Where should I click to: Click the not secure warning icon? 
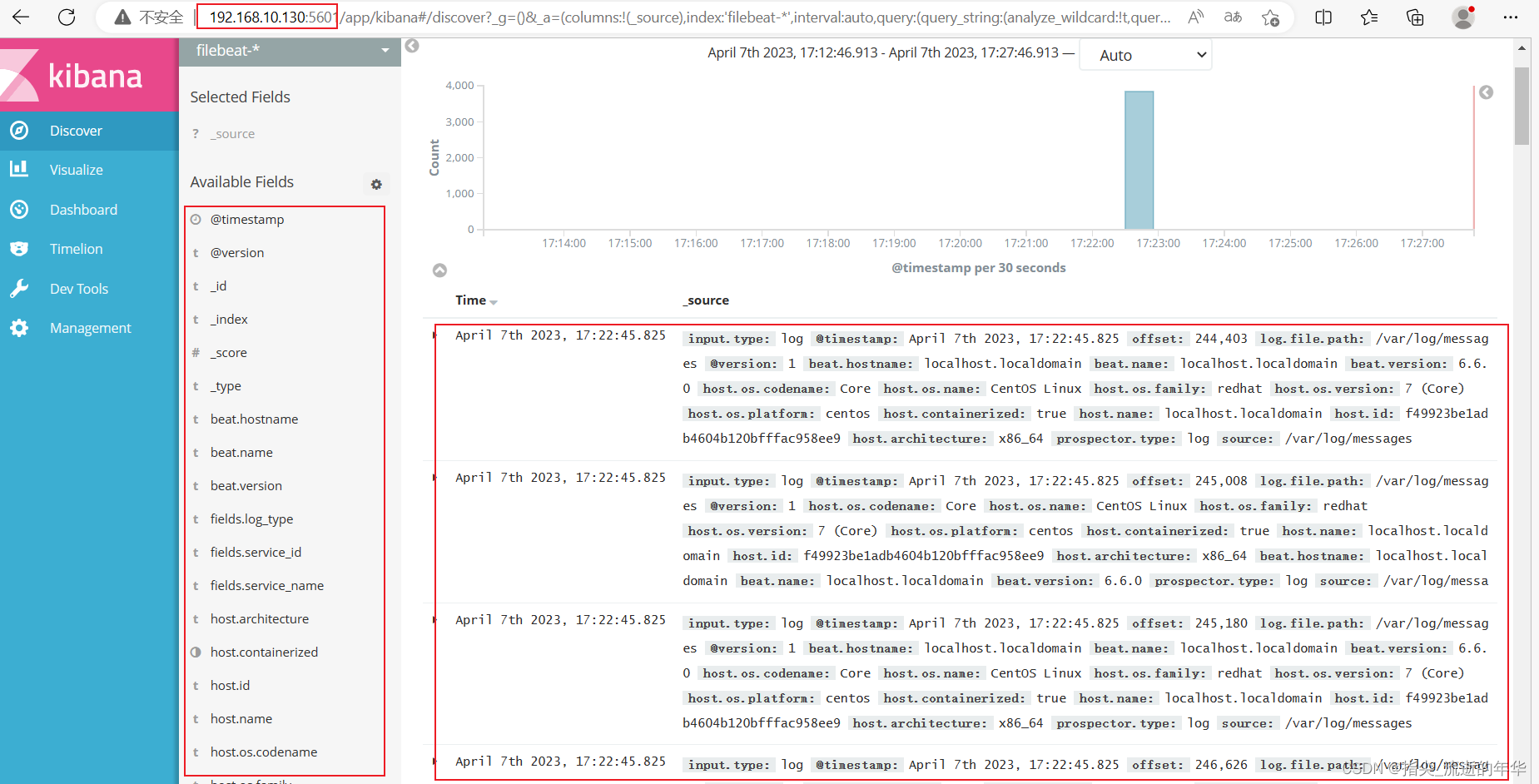pos(123,17)
